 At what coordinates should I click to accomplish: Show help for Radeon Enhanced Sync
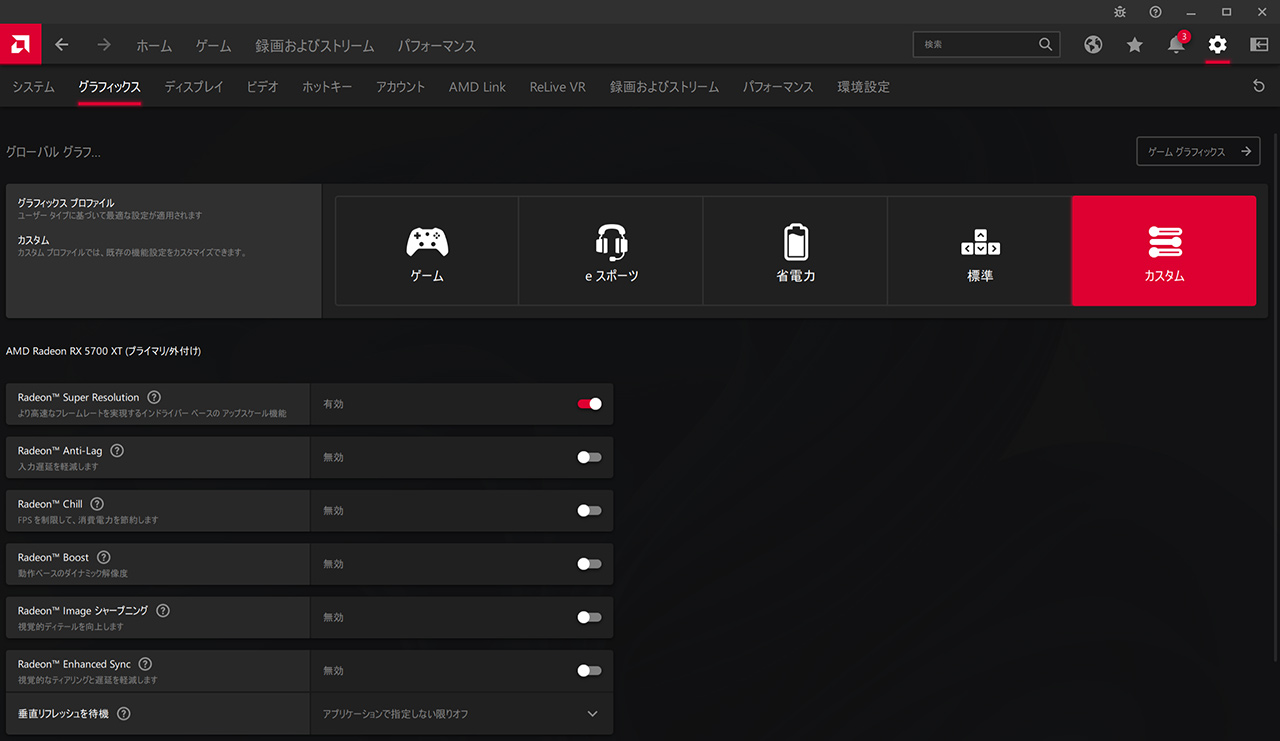pos(145,664)
